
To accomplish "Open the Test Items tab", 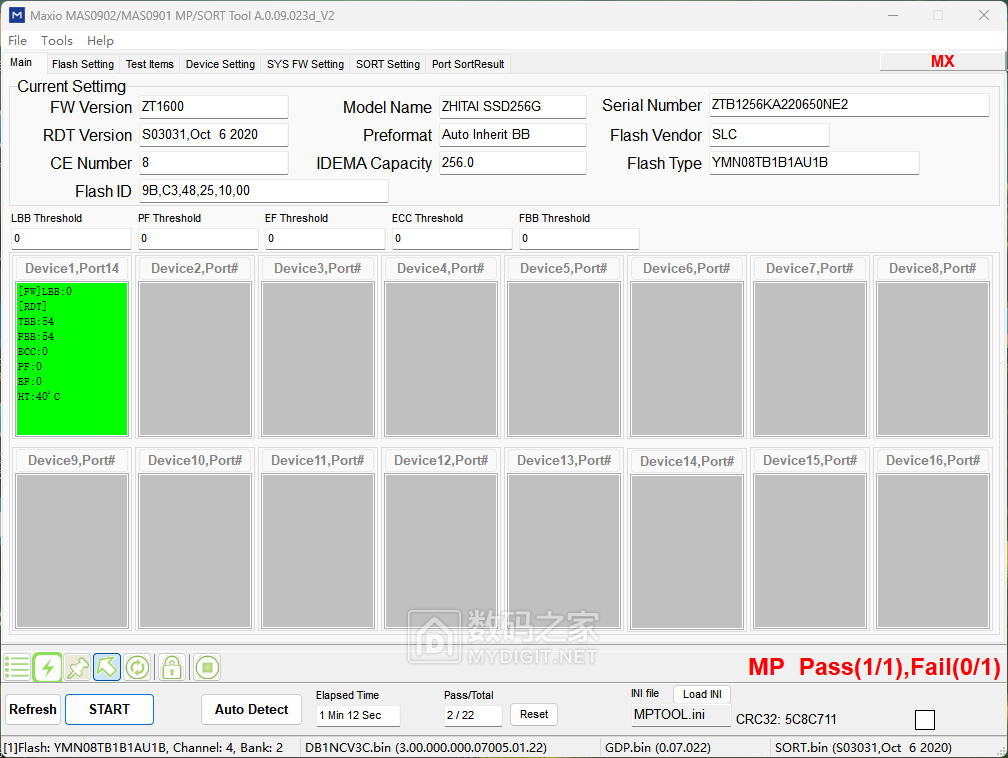I will click(150, 64).
